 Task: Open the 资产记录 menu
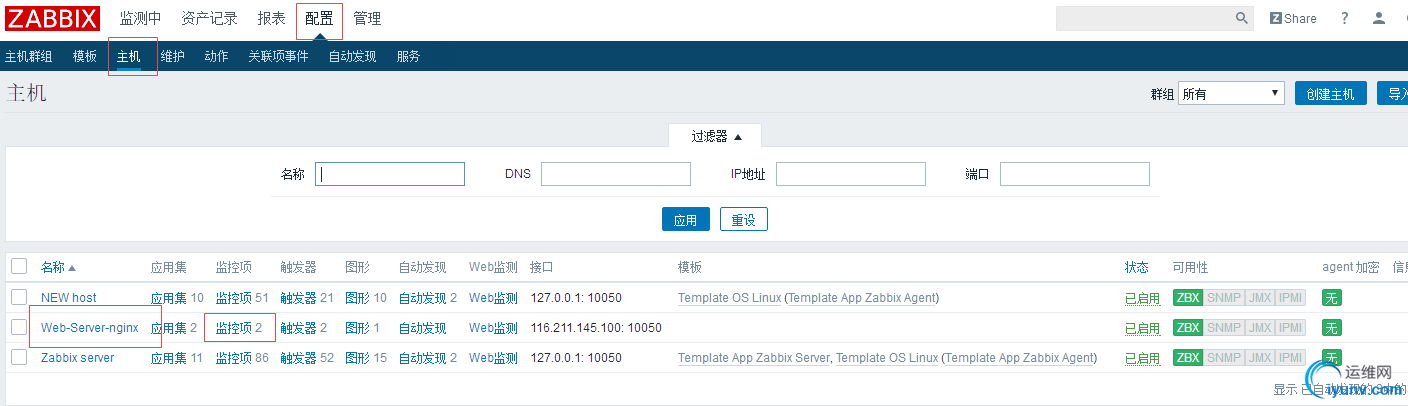point(210,18)
